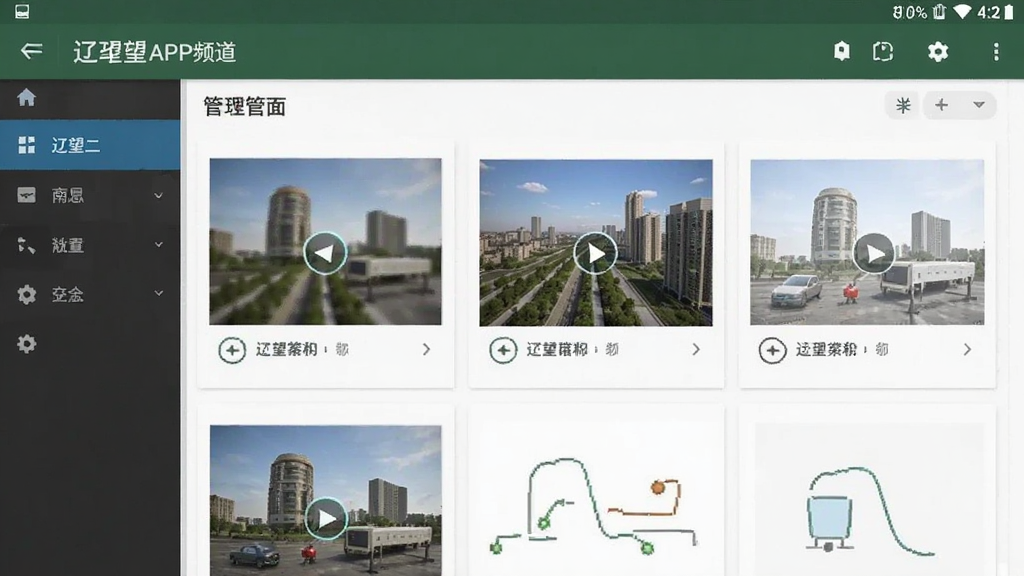
Task: Expand the chevron of the third sidebar item
Action: coord(159,244)
